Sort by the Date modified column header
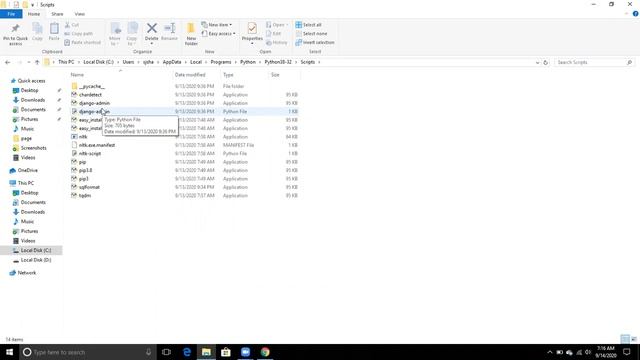 196,75
